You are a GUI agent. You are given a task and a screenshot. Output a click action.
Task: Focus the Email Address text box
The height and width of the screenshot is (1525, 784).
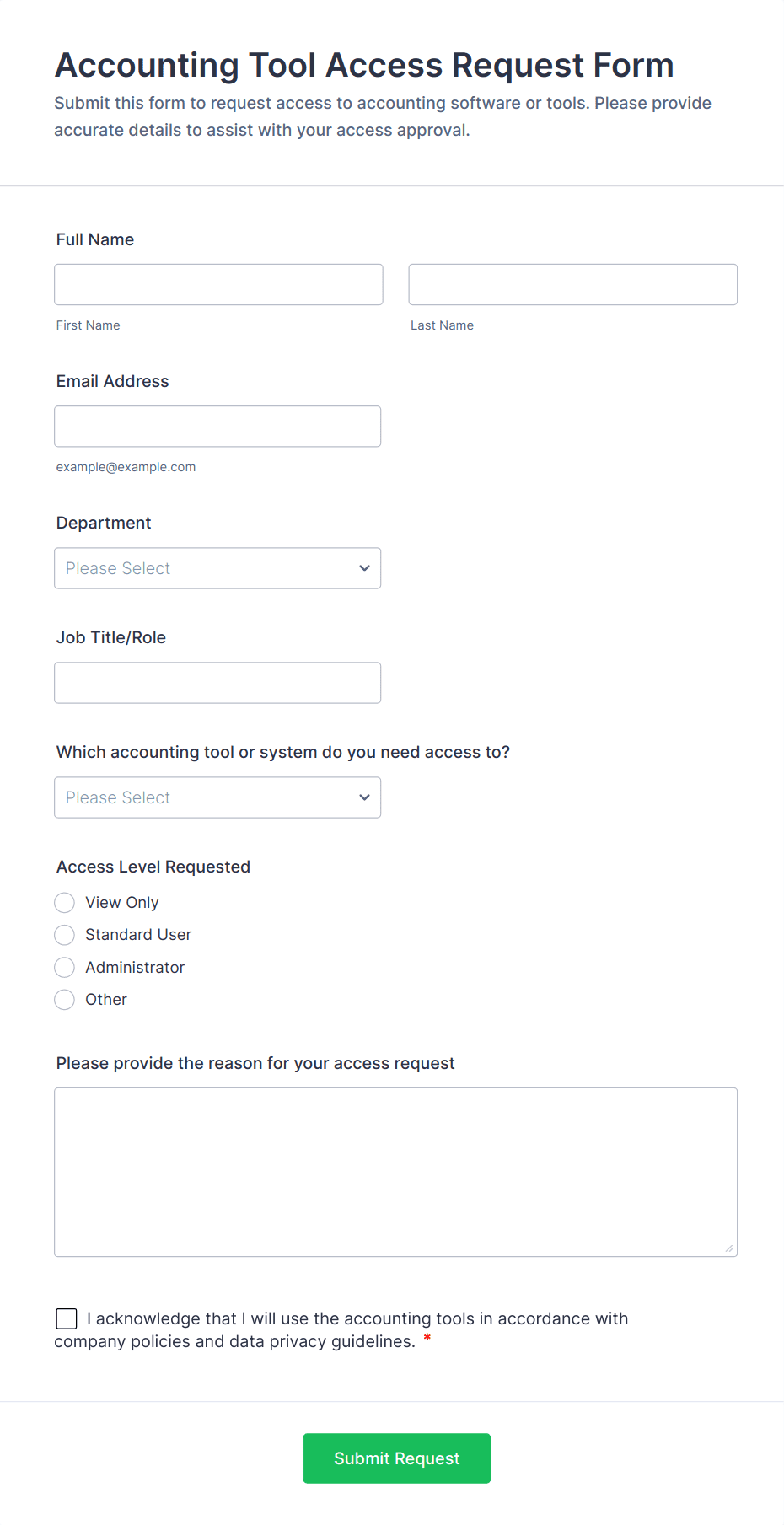[x=217, y=427]
